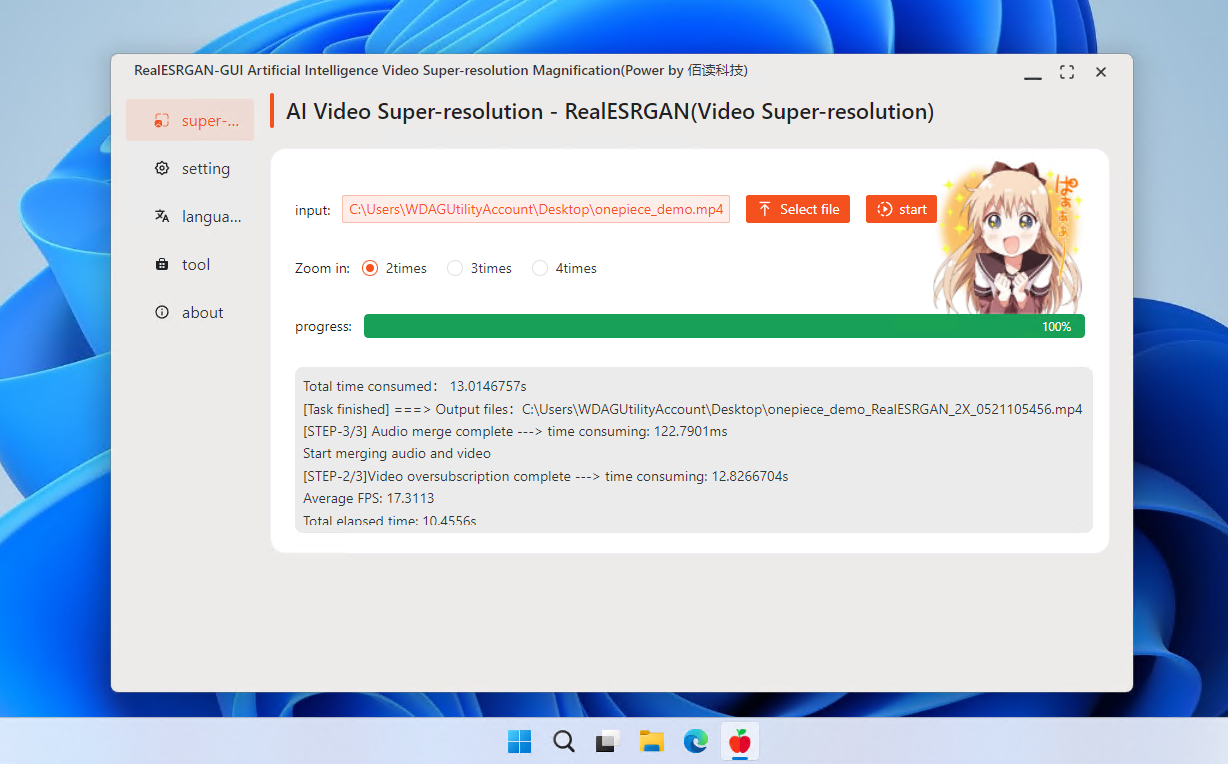Image resolution: width=1228 pixels, height=764 pixels.
Task: Click the super-resolution sidebar icon
Action: pos(161,120)
